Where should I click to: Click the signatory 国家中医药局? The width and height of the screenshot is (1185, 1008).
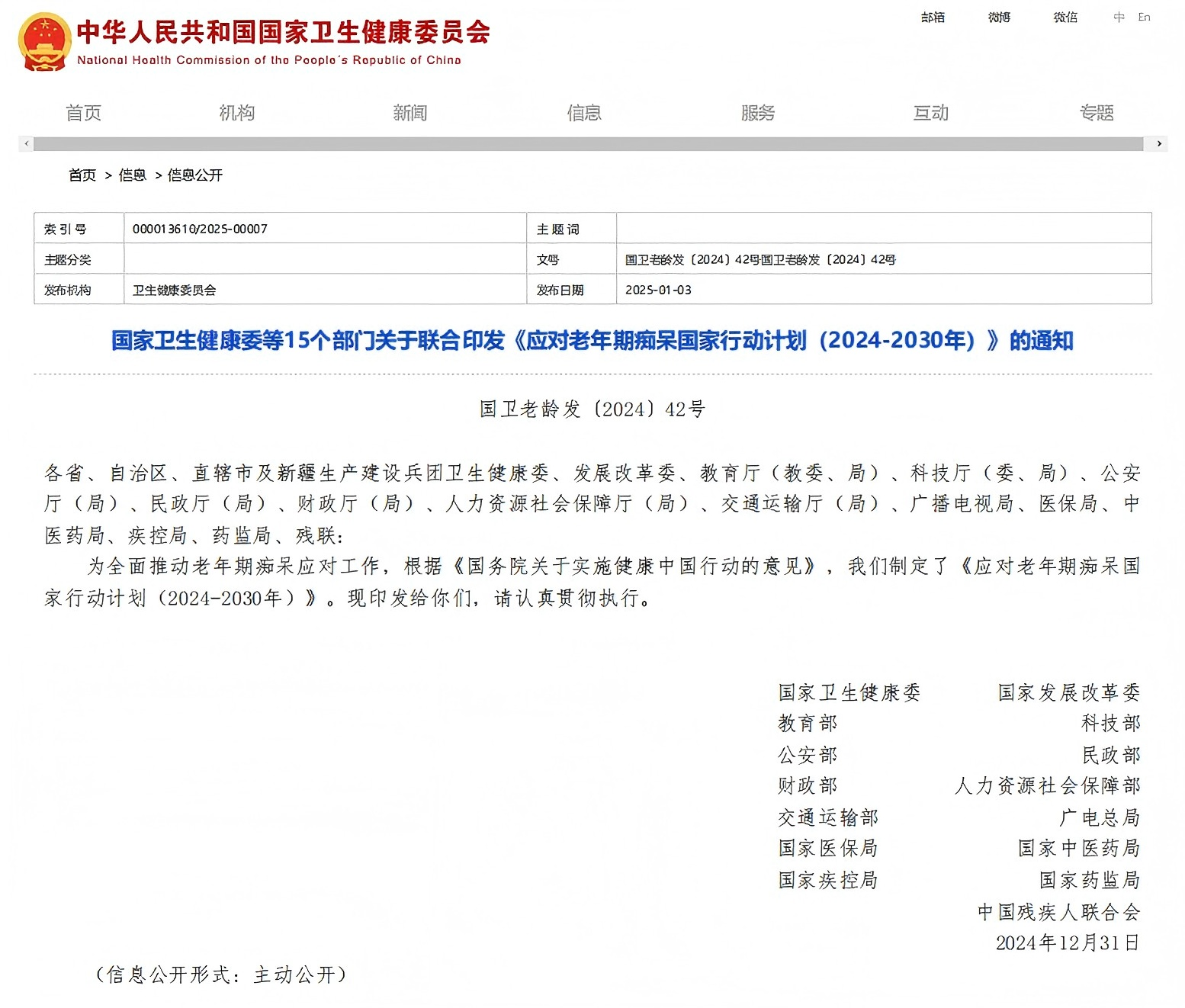coord(1079,849)
